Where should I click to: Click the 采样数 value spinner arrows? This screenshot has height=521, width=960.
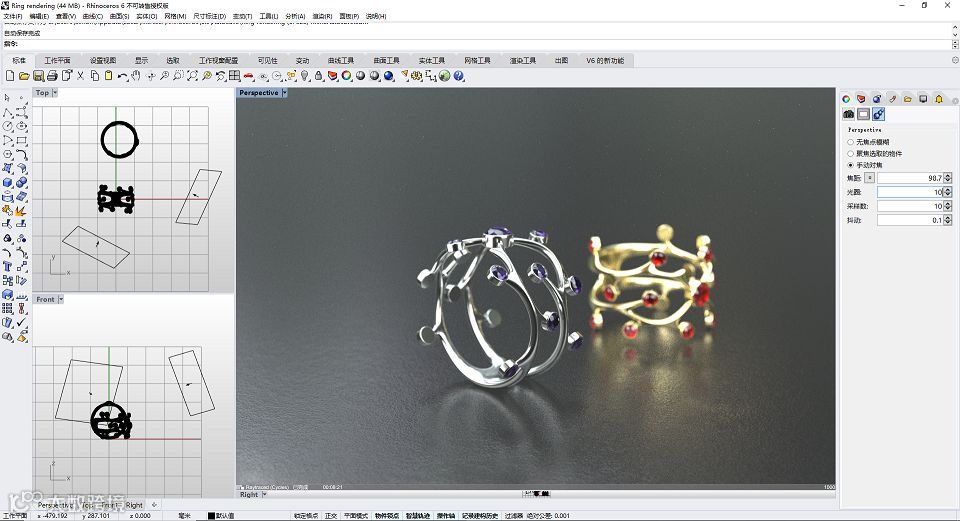click(x=948, y=206)
